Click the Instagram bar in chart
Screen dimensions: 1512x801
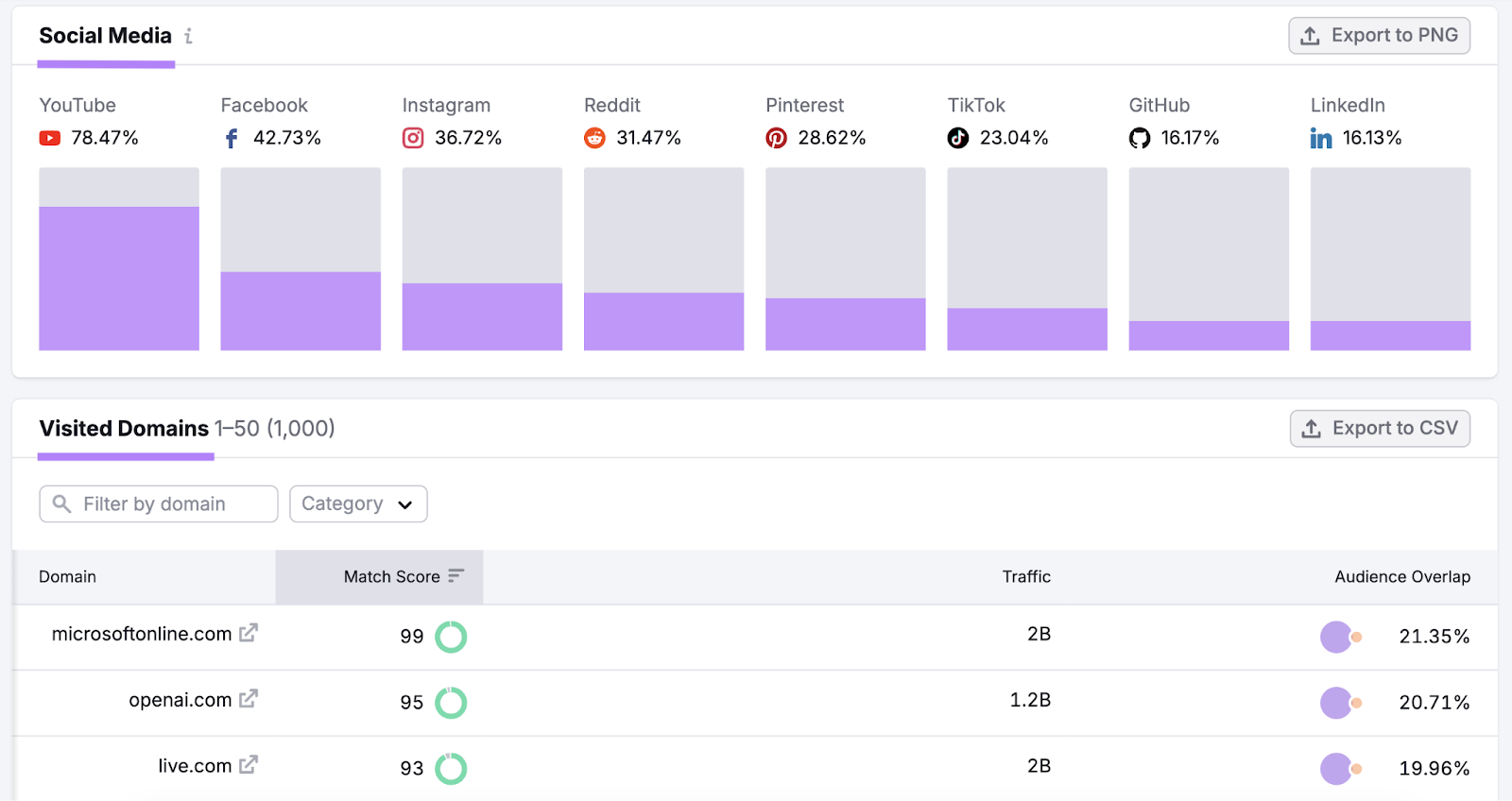482,317
